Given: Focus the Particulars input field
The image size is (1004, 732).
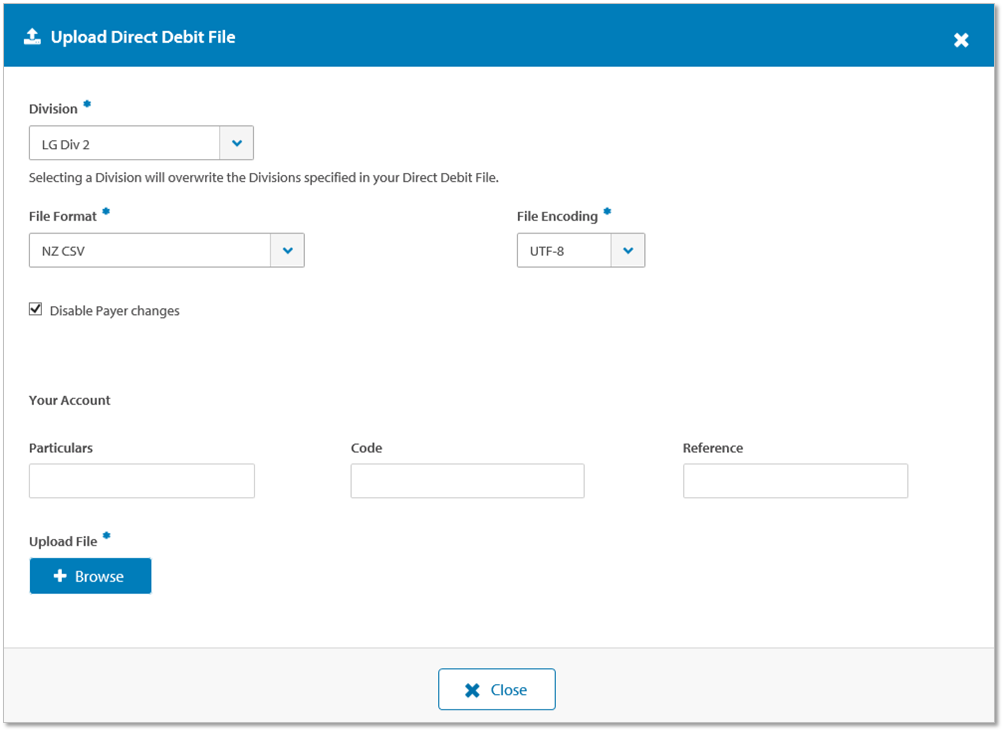Looking at the screenshot, I should (x=142, y=481).
